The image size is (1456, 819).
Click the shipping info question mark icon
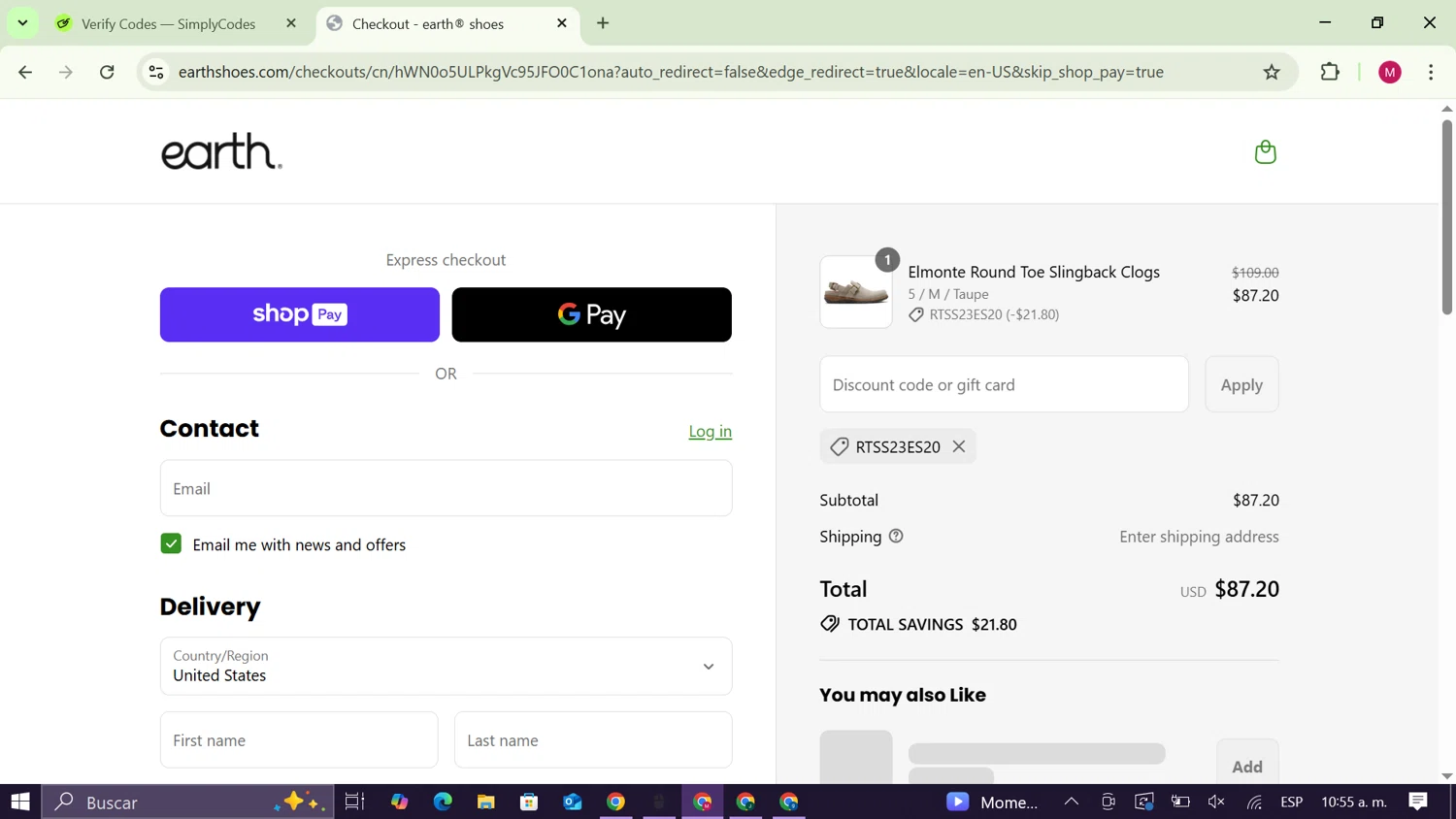click(x=896, y=536)
